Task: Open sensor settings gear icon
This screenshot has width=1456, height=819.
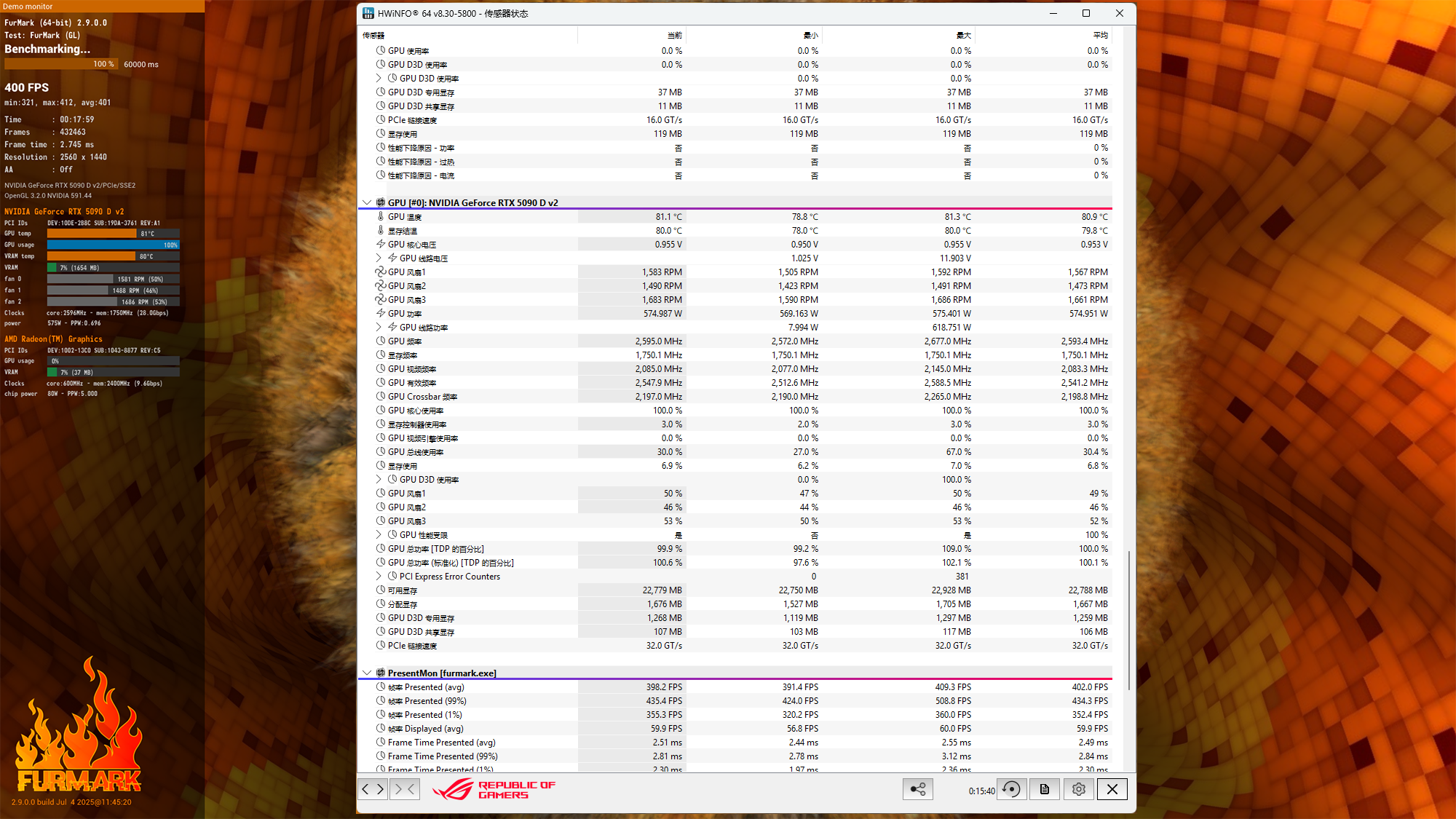Action: pyautogui.click(x=1079, y=789)
